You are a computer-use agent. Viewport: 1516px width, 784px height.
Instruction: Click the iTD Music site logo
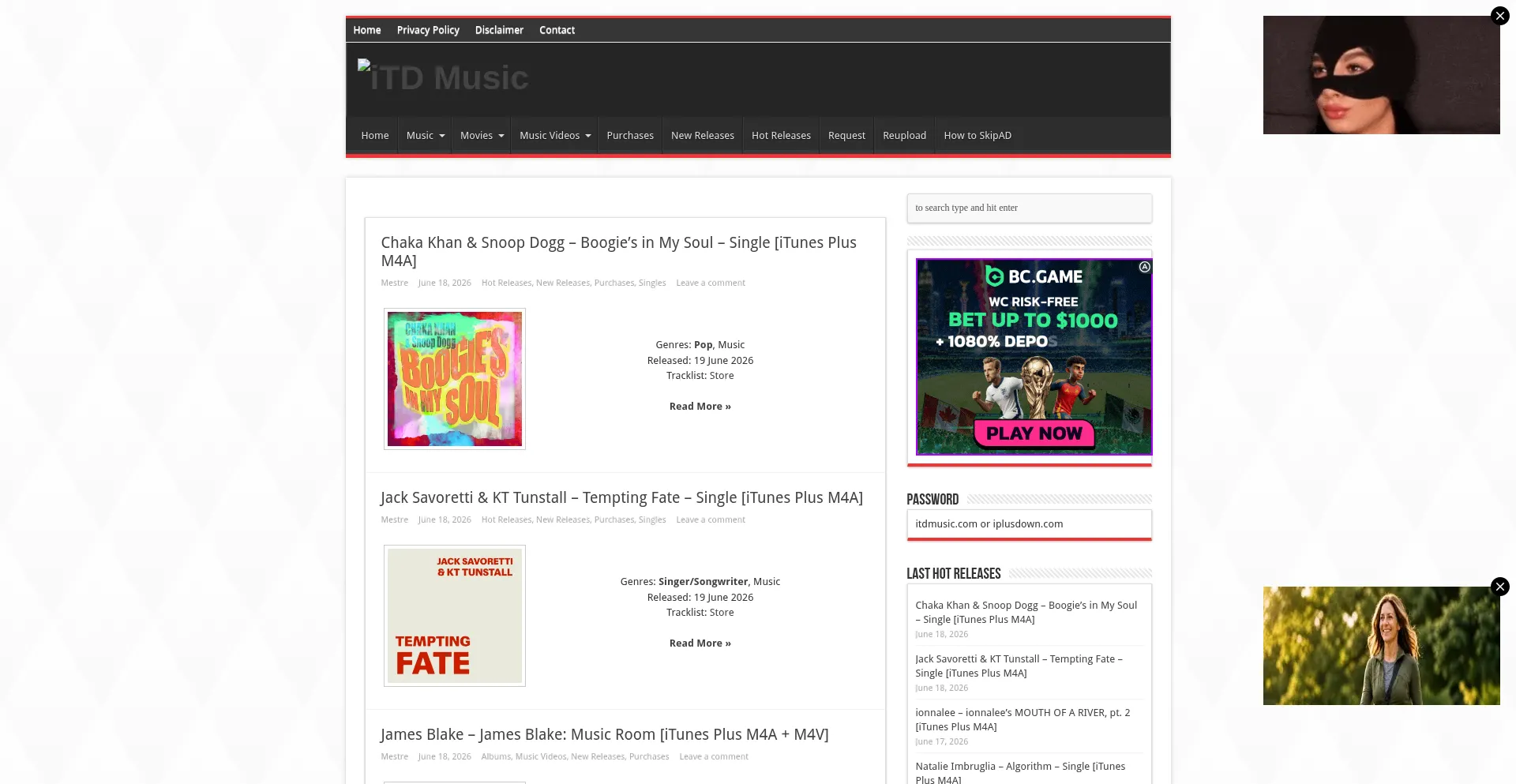click(443, 77)
